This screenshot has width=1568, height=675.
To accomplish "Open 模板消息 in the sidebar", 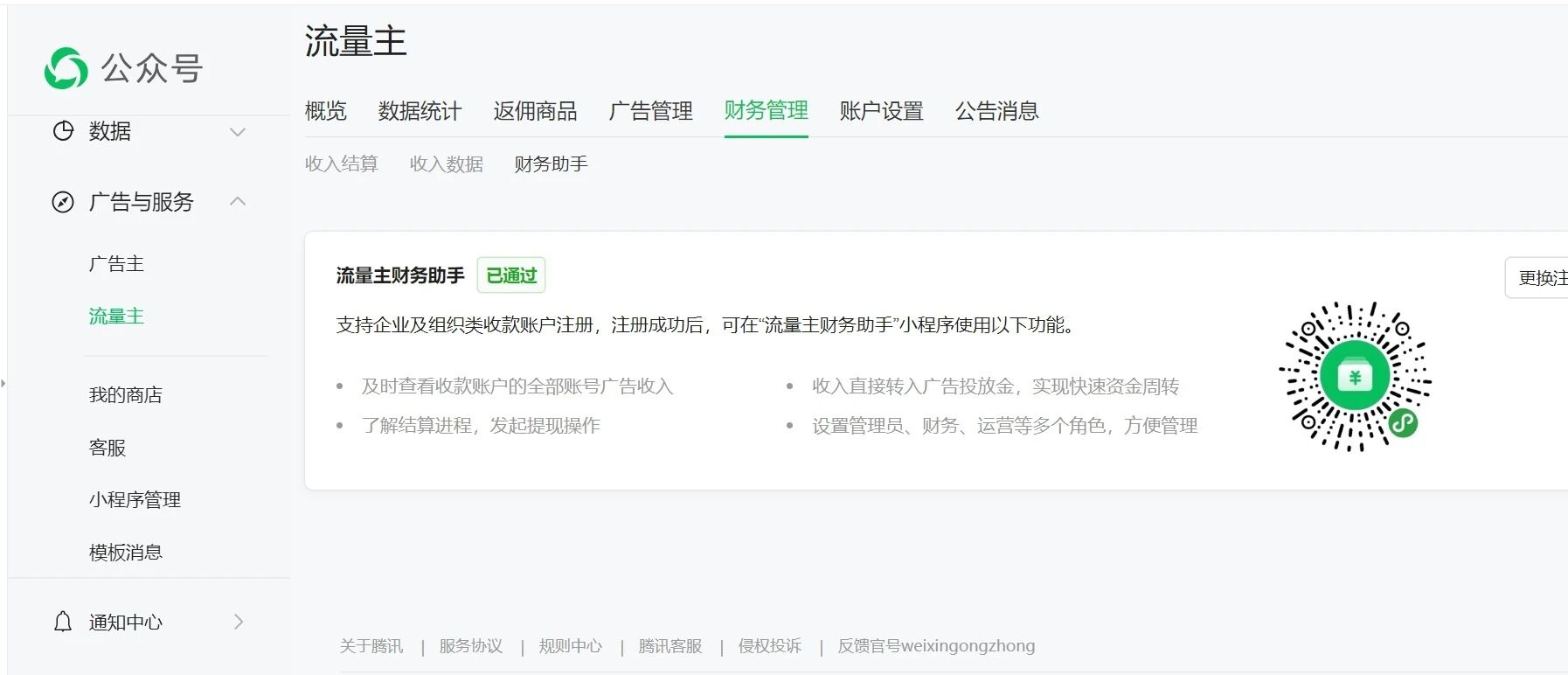I will click(x=126, y=553).
